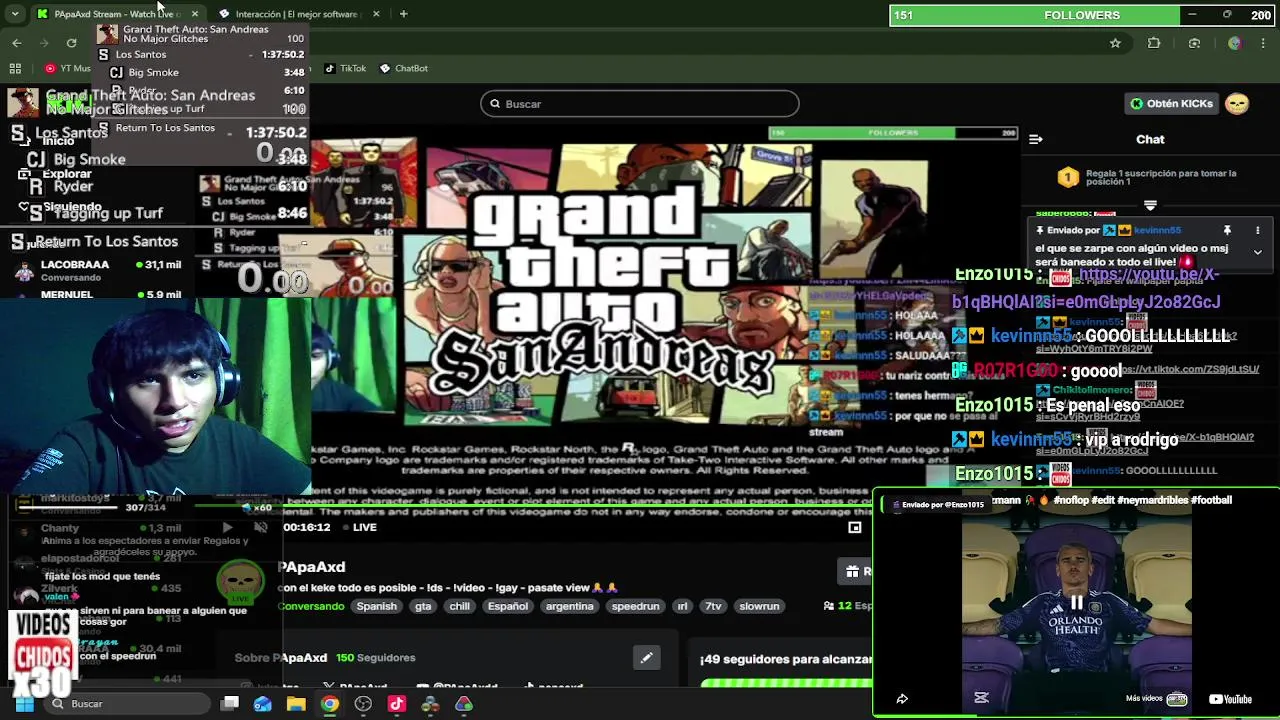Viewport: 1280px width, 720px height.
Task: Open pinned message three-dot options
Action: 1258,230
